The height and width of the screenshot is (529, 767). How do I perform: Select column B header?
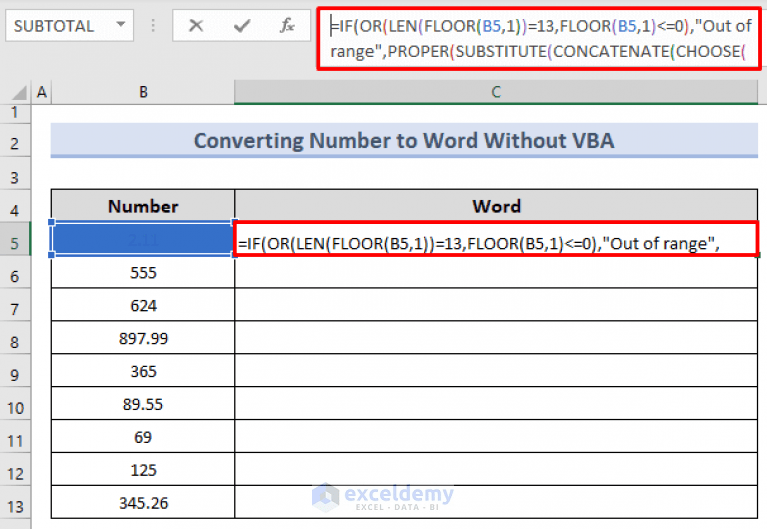click(x=143, y=92)
